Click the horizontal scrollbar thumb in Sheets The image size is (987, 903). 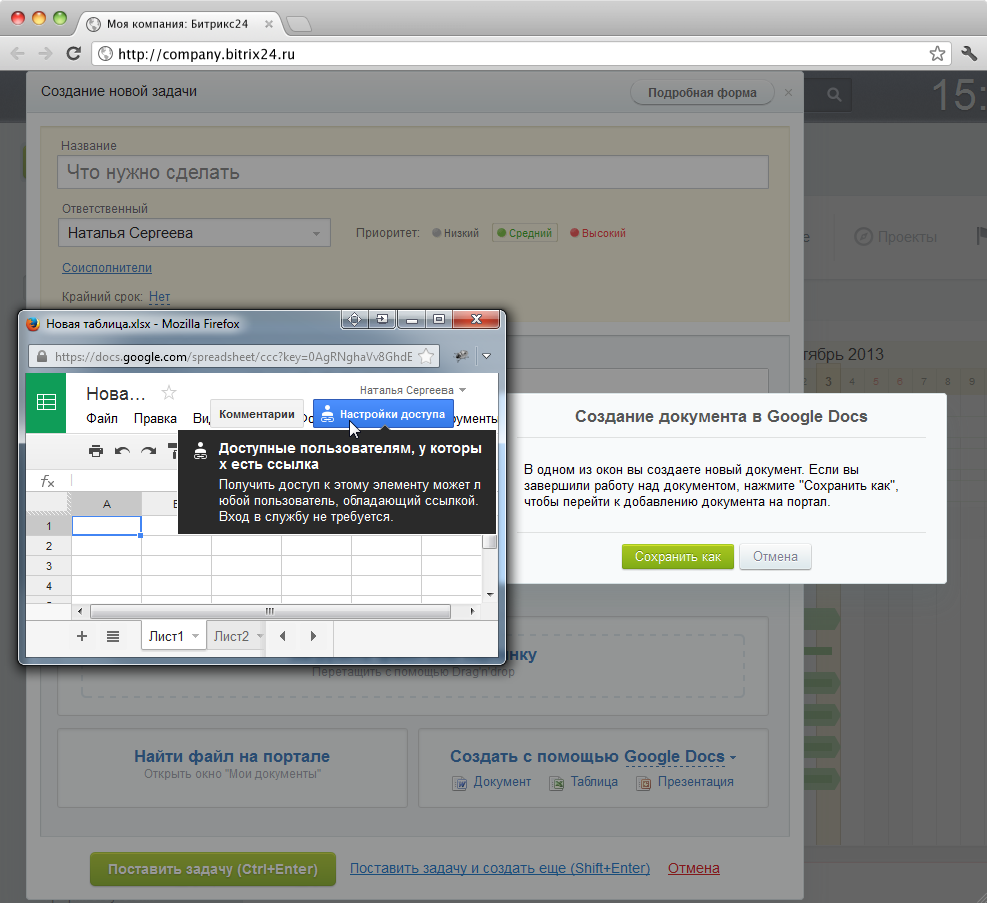point(271,611)
